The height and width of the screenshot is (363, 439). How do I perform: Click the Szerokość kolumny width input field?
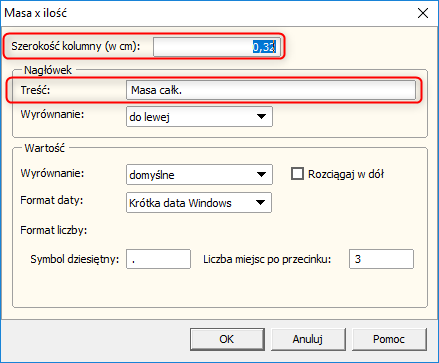click(217, 47)
